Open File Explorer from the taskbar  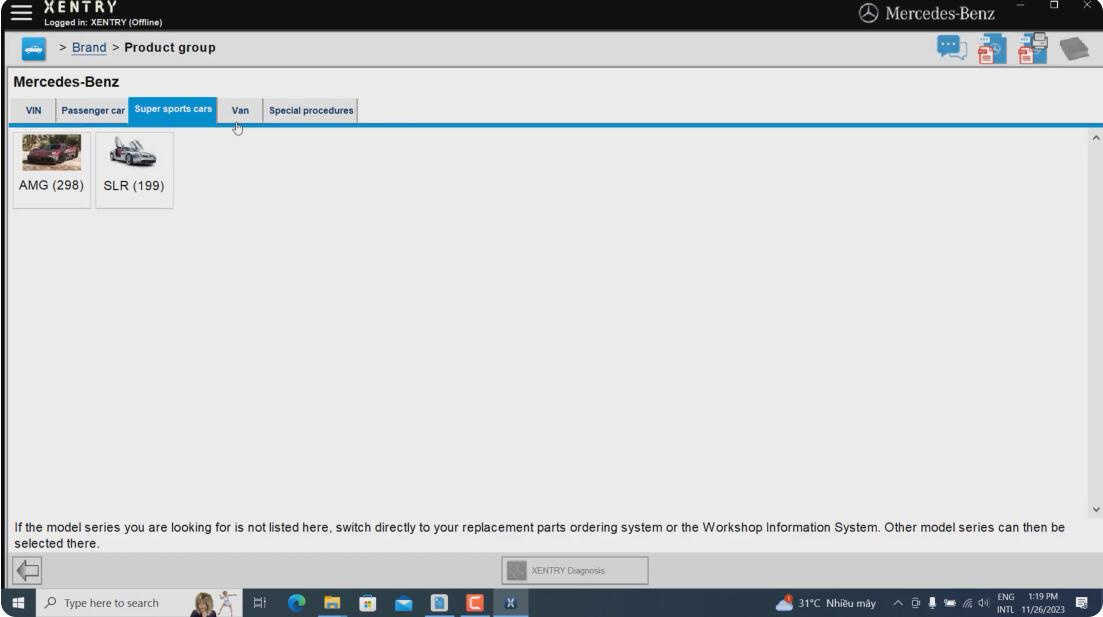(x=332, y=603)
